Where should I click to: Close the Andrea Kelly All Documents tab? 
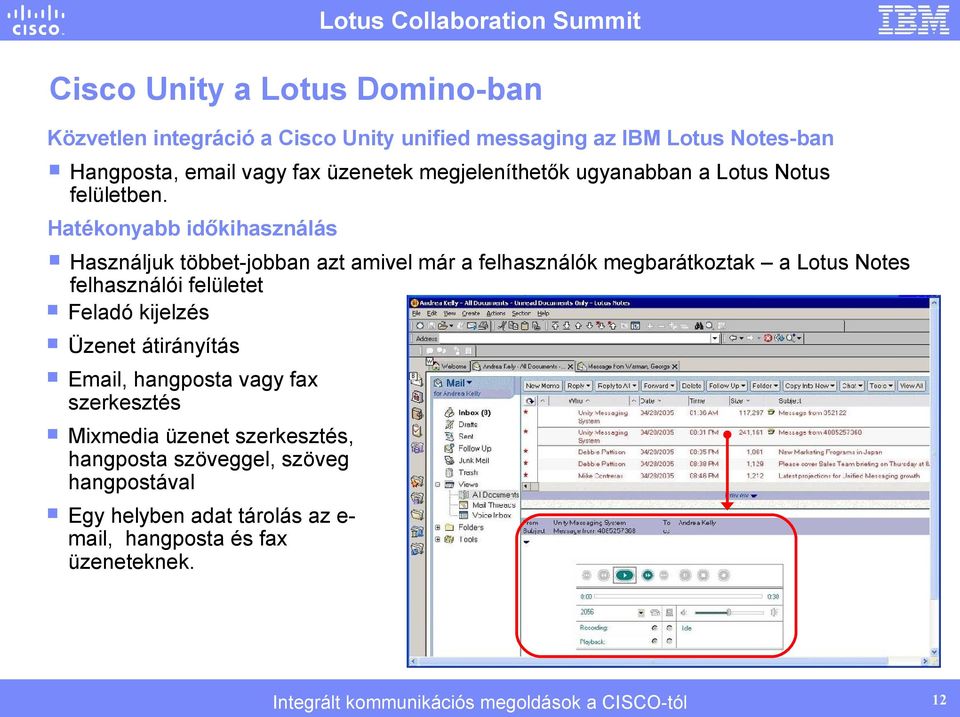coord(570,366)
